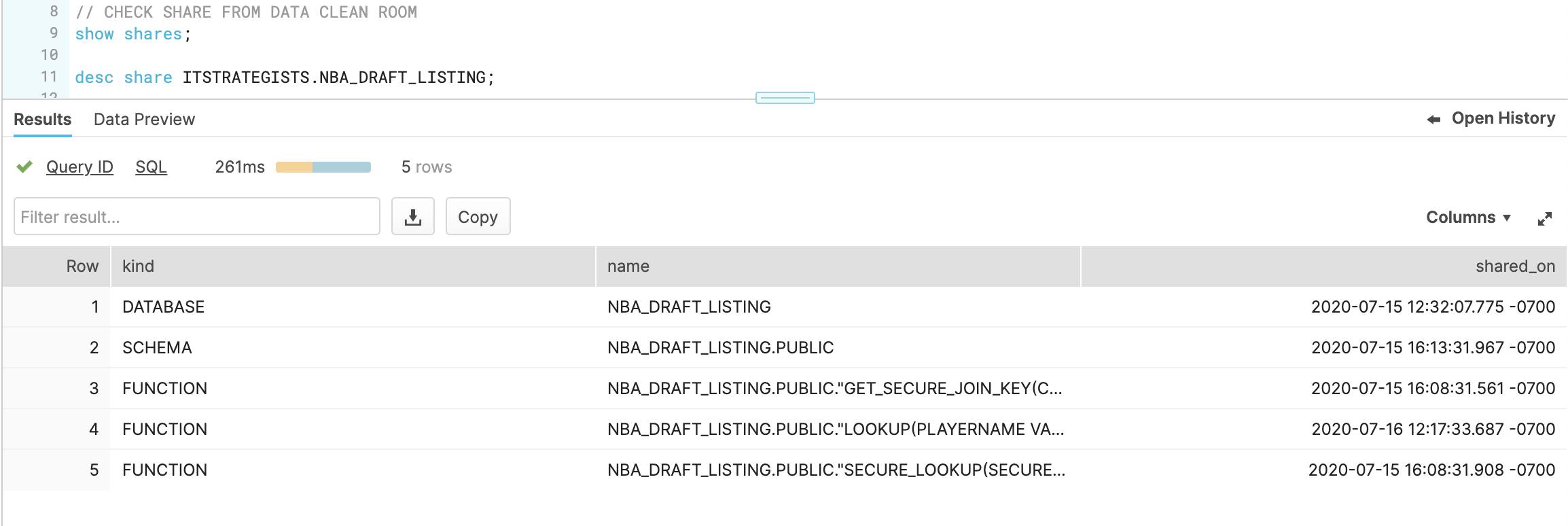Click the 261ms duration label
This screenshot has width=1568, height=526.
point(240,167)
